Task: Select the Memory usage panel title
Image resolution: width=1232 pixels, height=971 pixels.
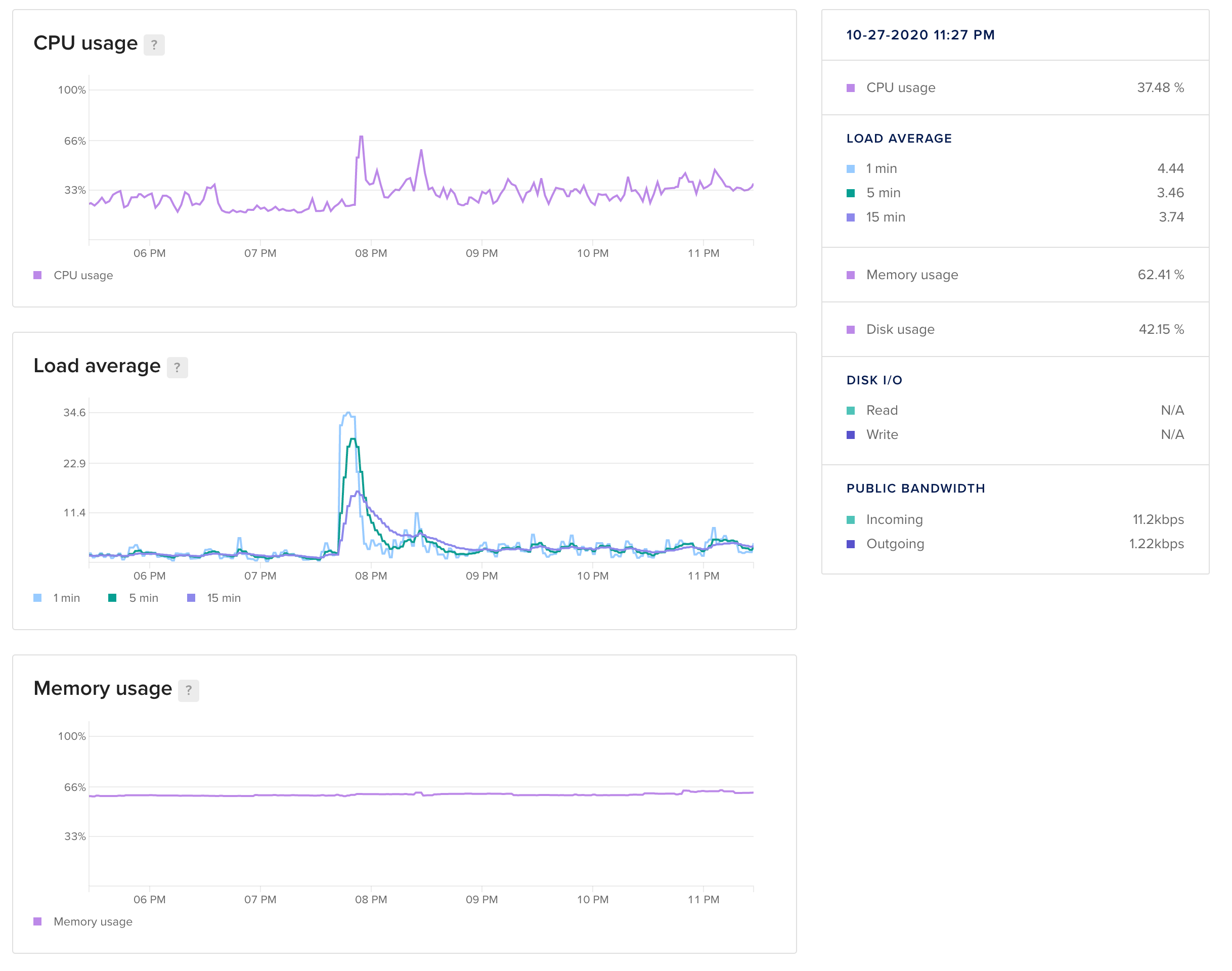Action: (103, 688)
